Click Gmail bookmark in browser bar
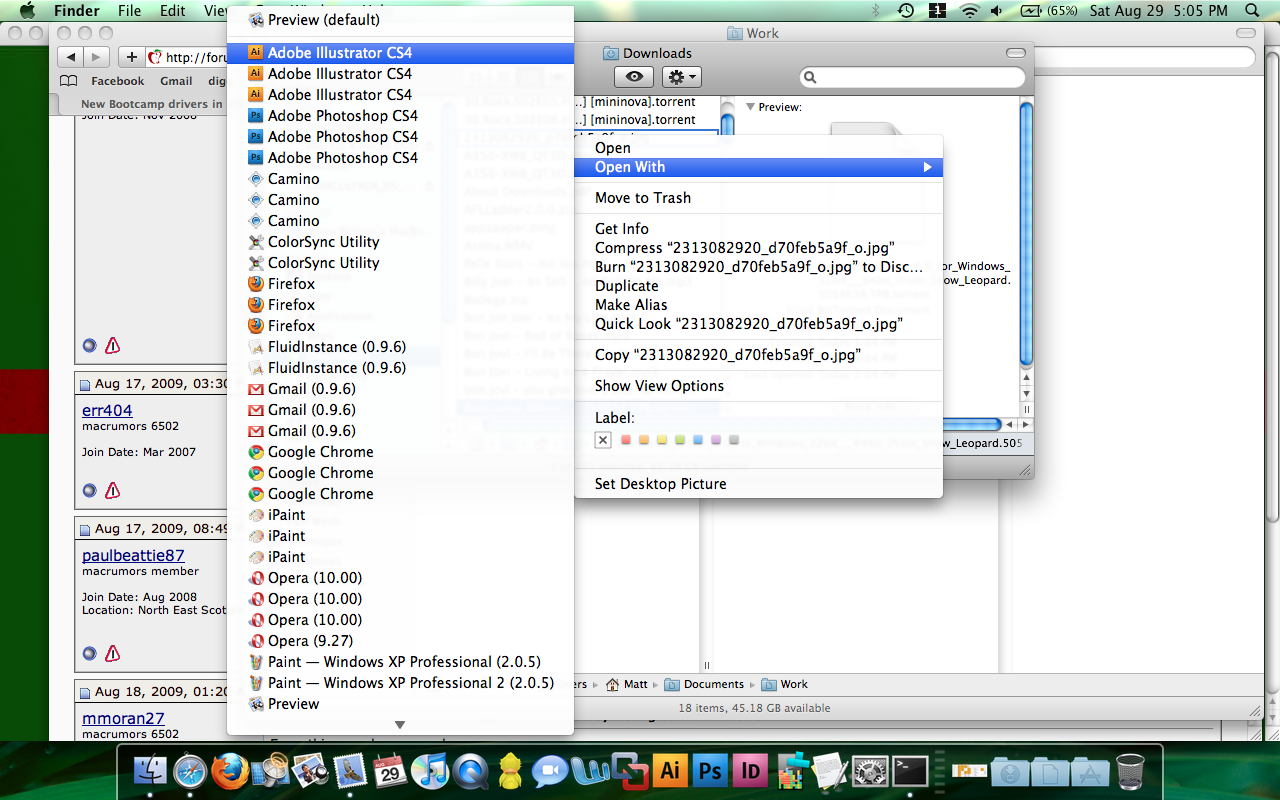The image size is (1280, 800). pos(176,81)
